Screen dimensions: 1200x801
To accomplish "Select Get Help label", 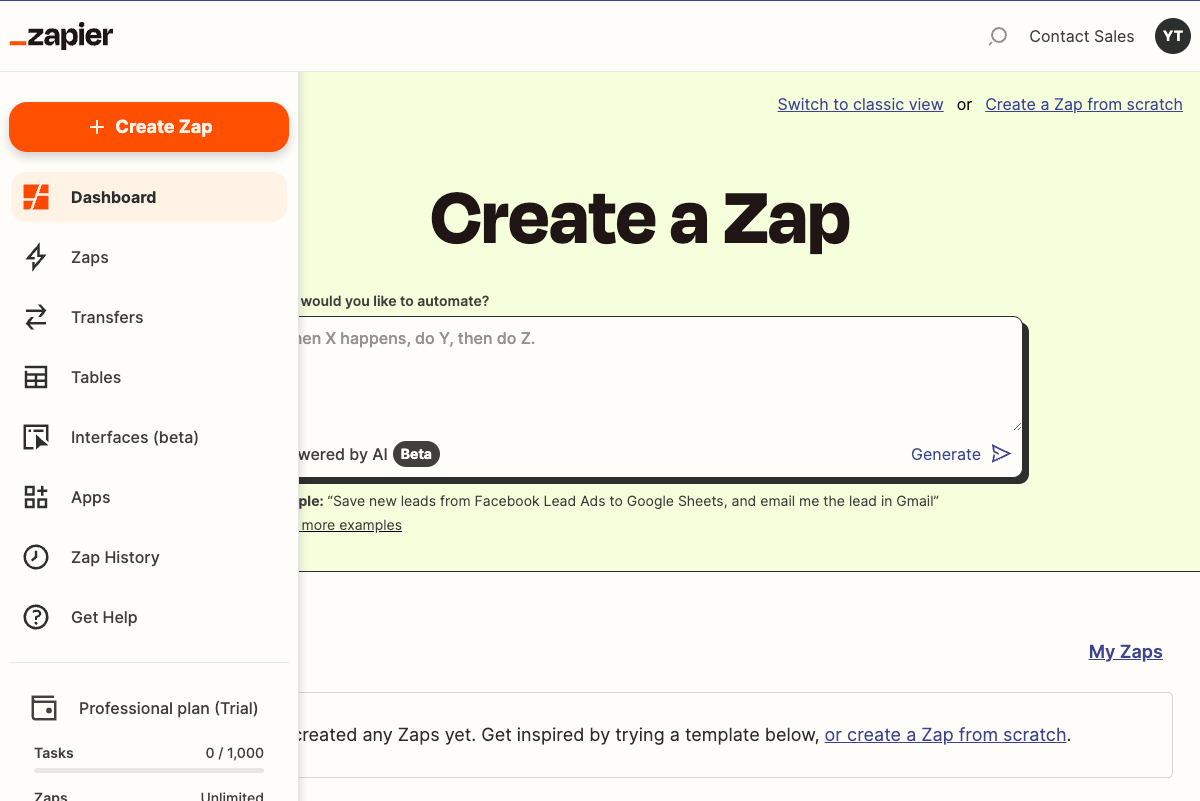I will tap(104, 617).
